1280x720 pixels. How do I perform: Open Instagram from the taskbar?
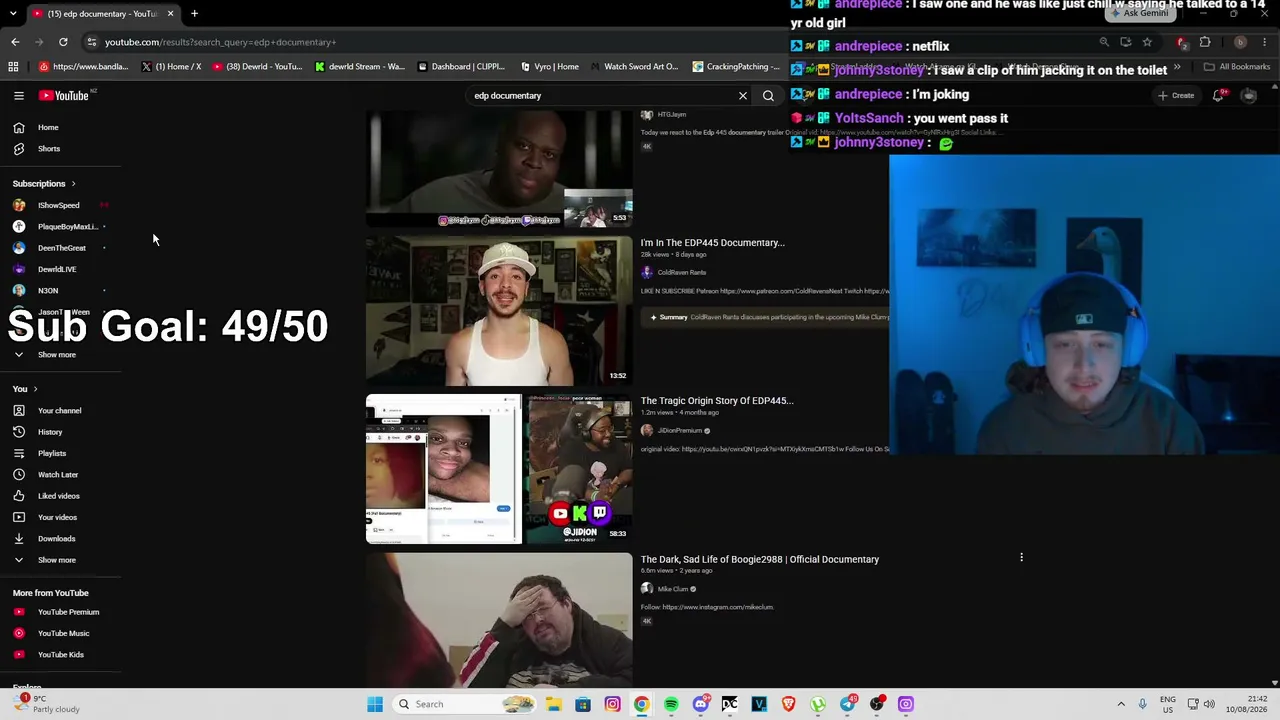[612, 704]
